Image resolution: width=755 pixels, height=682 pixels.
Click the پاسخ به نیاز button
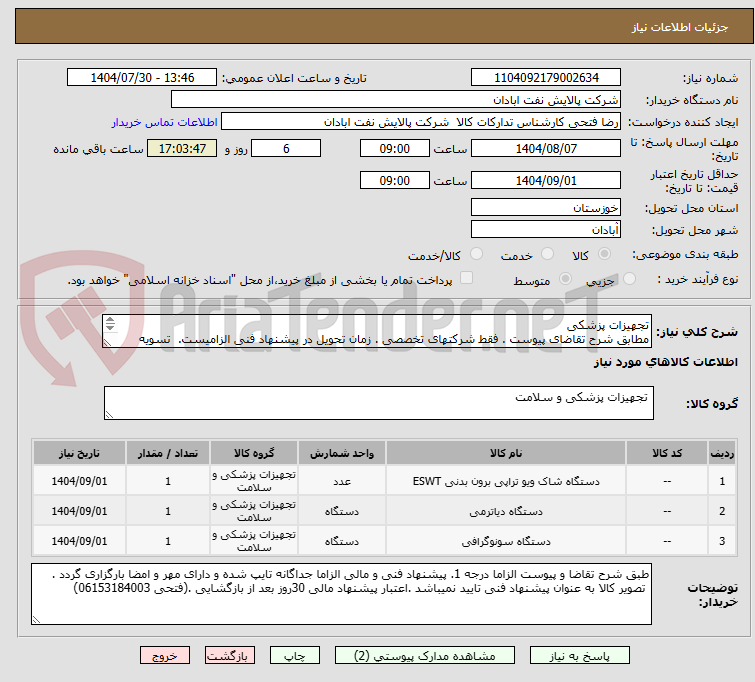tap(580, 656)
